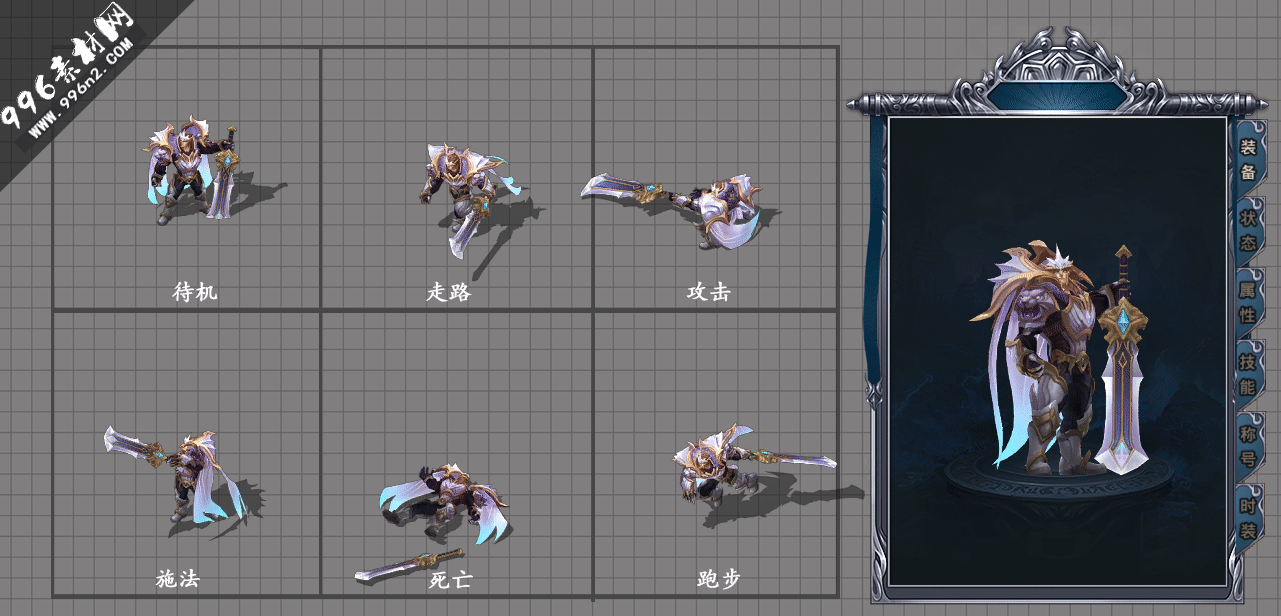
Task: Open the 技能 skills tab
Action: pyautogui.click(x=1248, y=373)
